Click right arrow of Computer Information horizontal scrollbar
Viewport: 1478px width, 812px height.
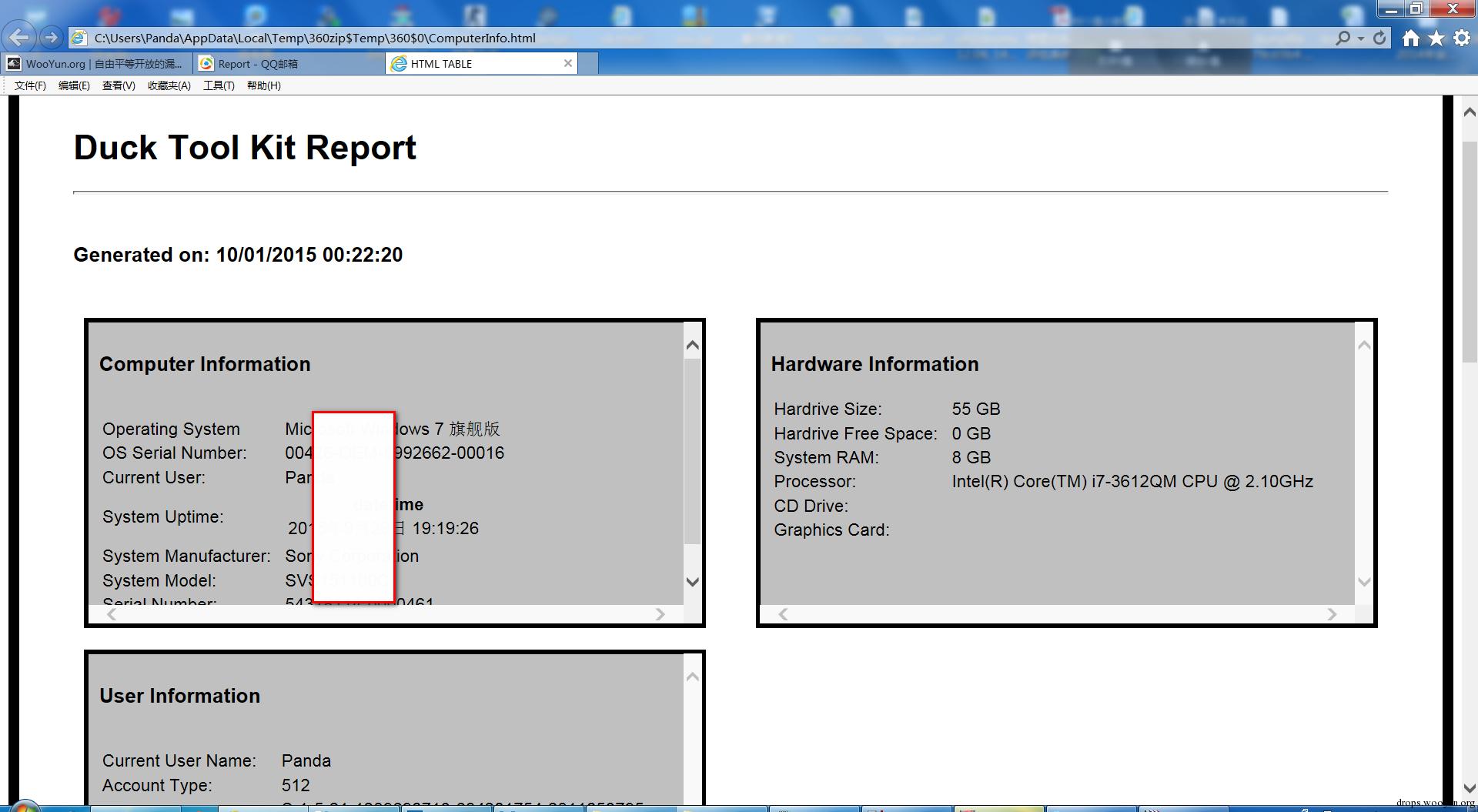(x=660, y=614)
